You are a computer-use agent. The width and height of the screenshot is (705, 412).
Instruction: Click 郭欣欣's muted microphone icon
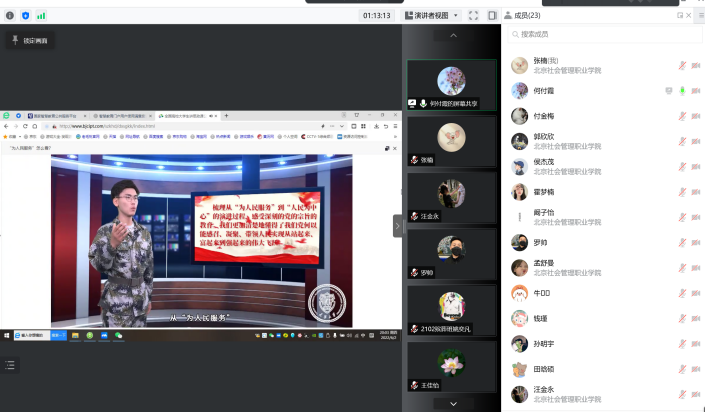(682, 141)
